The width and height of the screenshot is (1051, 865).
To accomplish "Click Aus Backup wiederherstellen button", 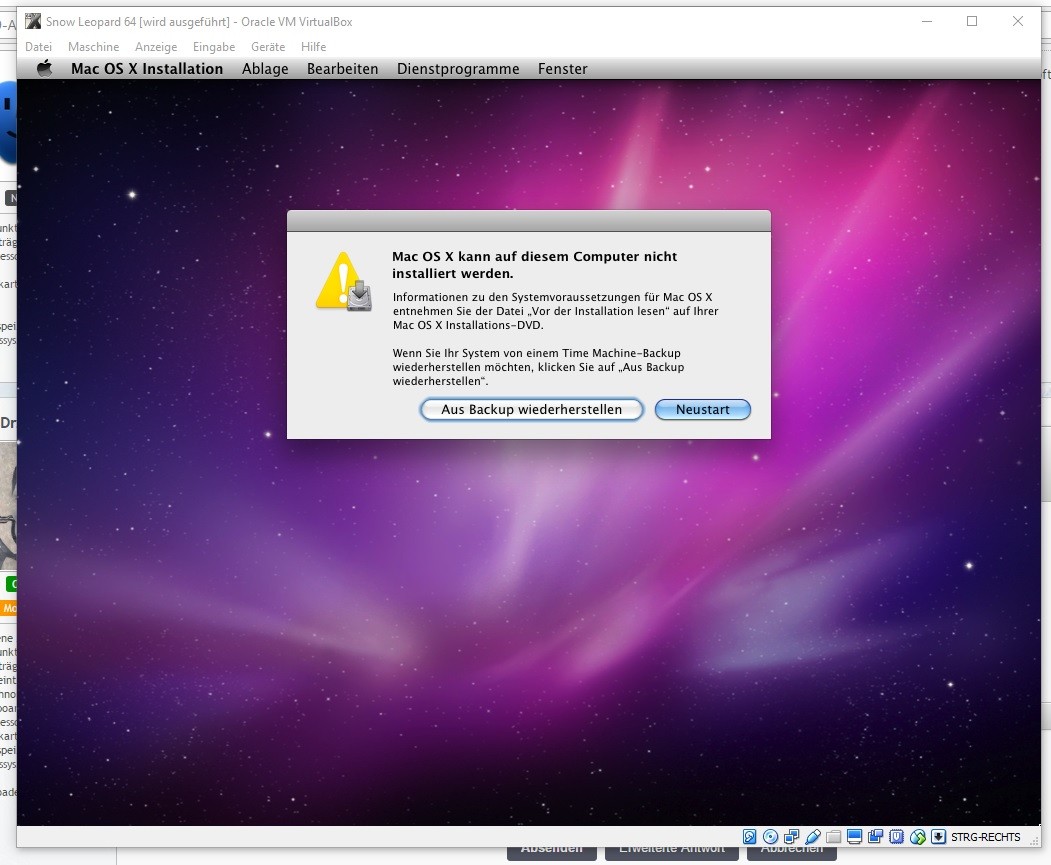I will (532, 409).
